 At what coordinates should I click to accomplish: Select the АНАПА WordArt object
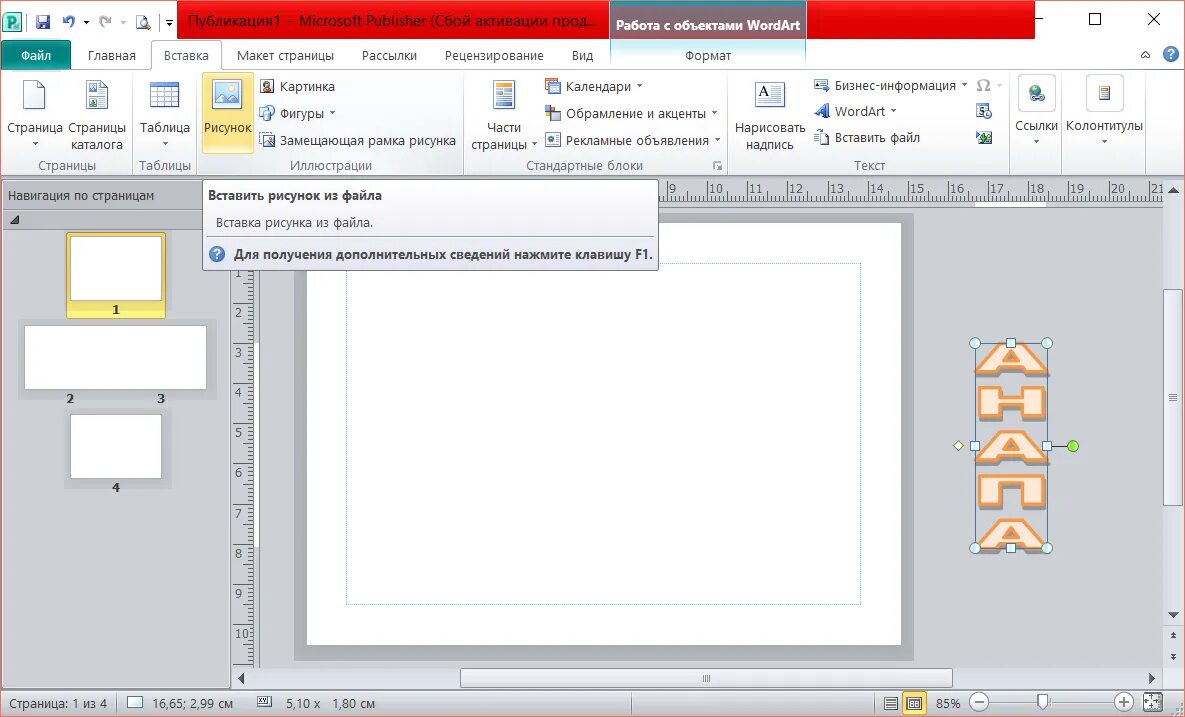coord(1011,446)
